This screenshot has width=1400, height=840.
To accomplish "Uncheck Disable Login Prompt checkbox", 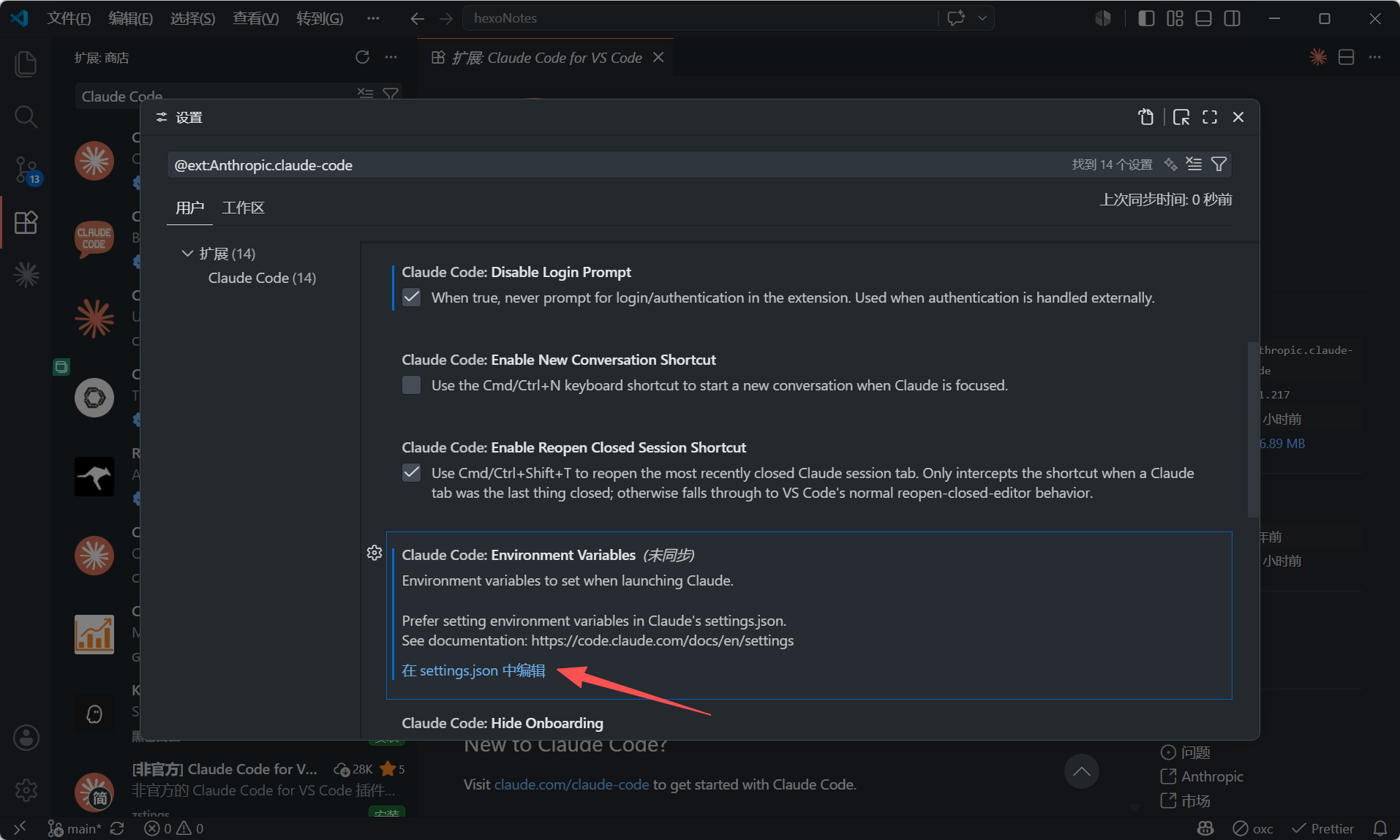I will tap(412, 298).
